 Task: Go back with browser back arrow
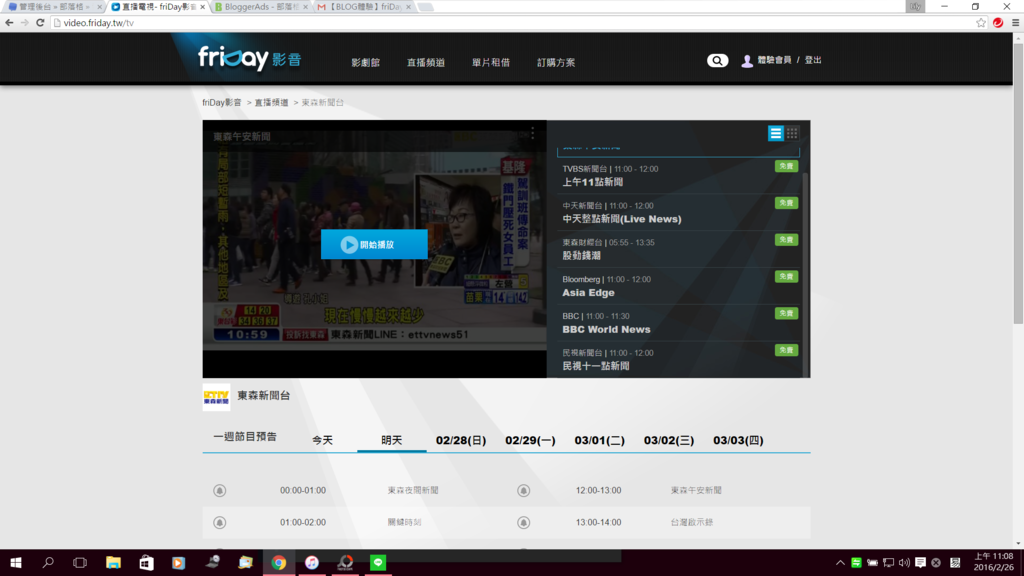[9, 23]
